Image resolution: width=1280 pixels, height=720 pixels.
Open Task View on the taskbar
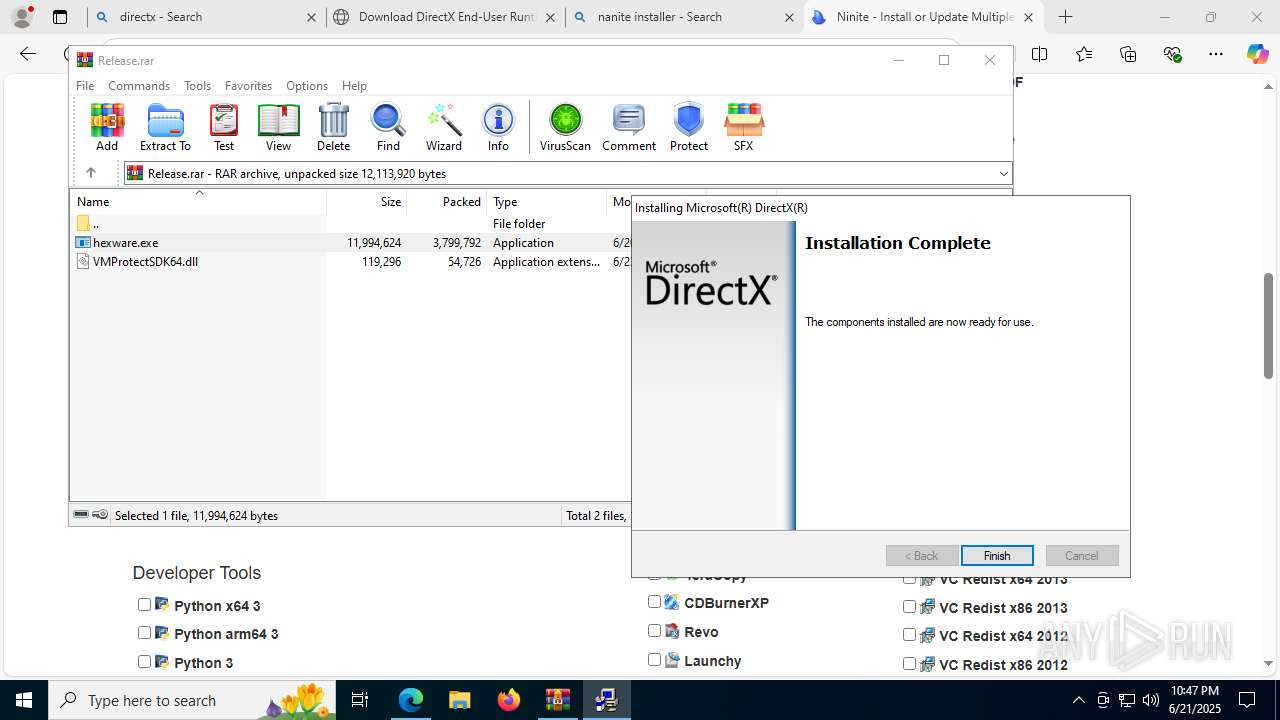(361, 700)
